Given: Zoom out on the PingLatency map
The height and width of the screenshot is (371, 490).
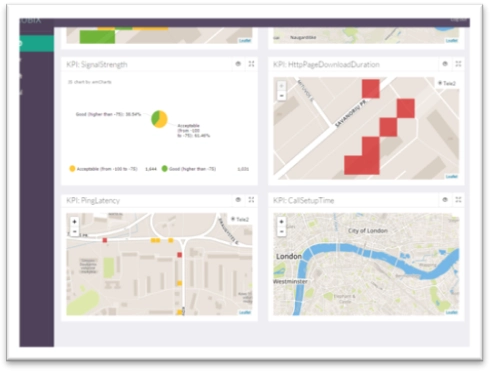Looking at the screenshot, I should (75, 231).
